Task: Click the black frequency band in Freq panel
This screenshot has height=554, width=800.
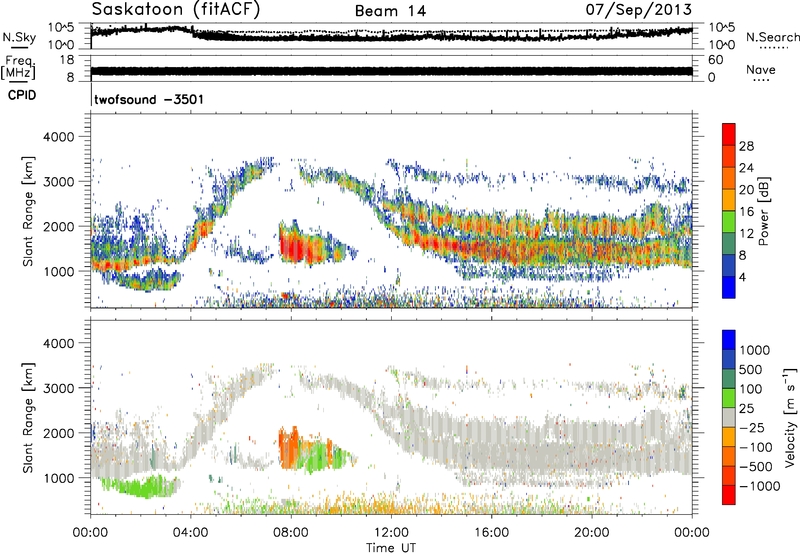Action: pos(391,71)
